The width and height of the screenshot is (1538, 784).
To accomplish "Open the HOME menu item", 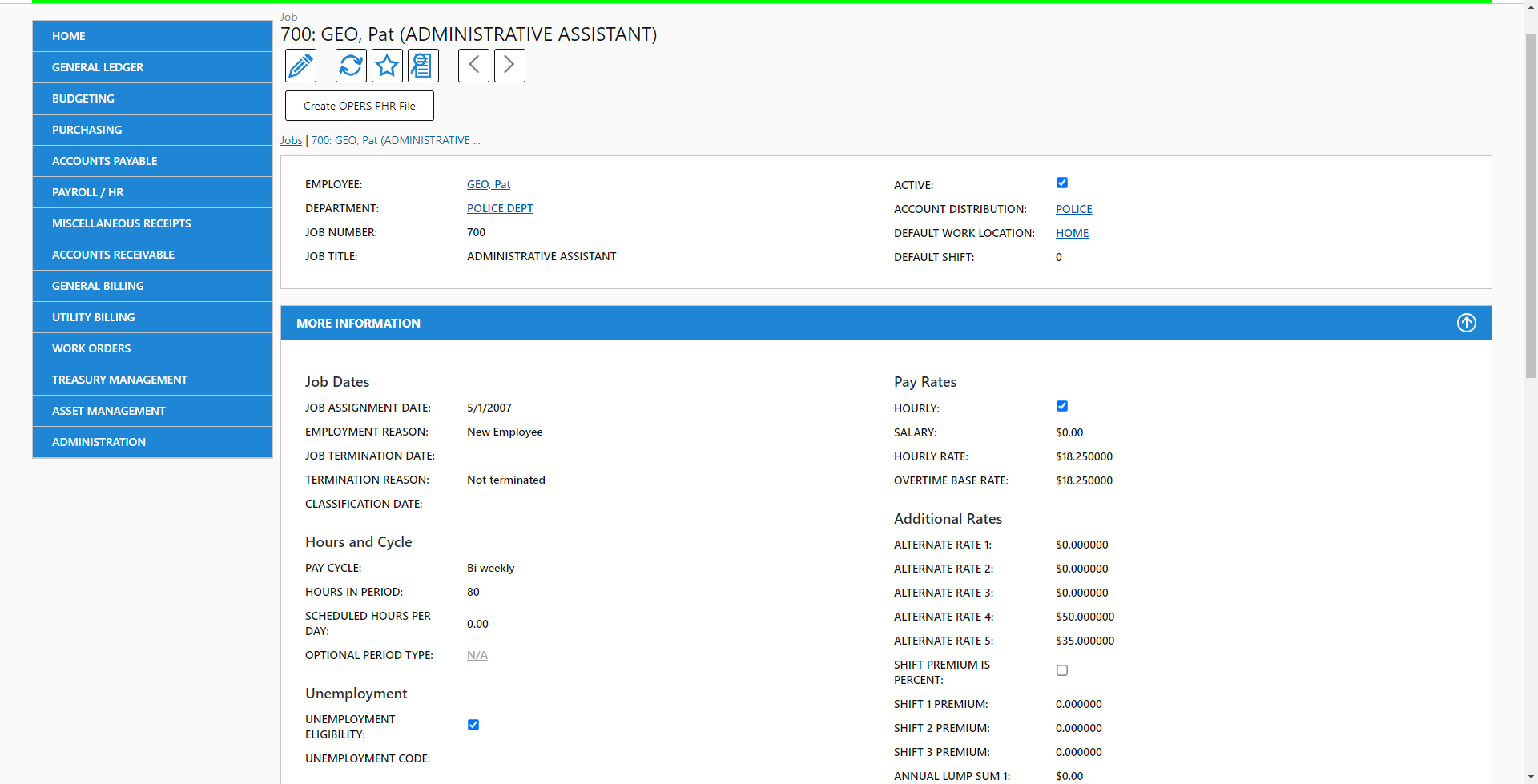I will click(x=152, y=36).
